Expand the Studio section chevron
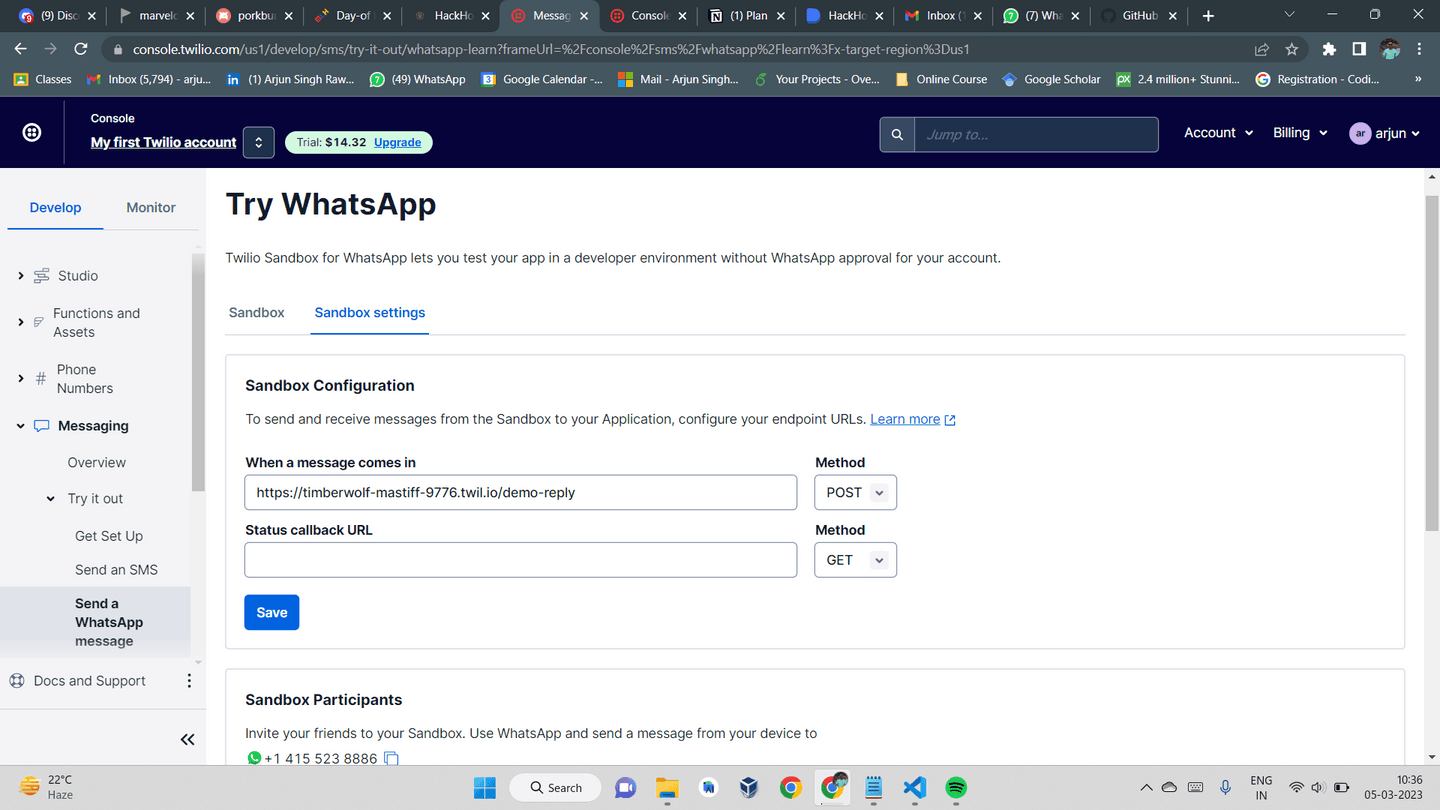This screenshot has height=810, width=1440. click(20, 276)
